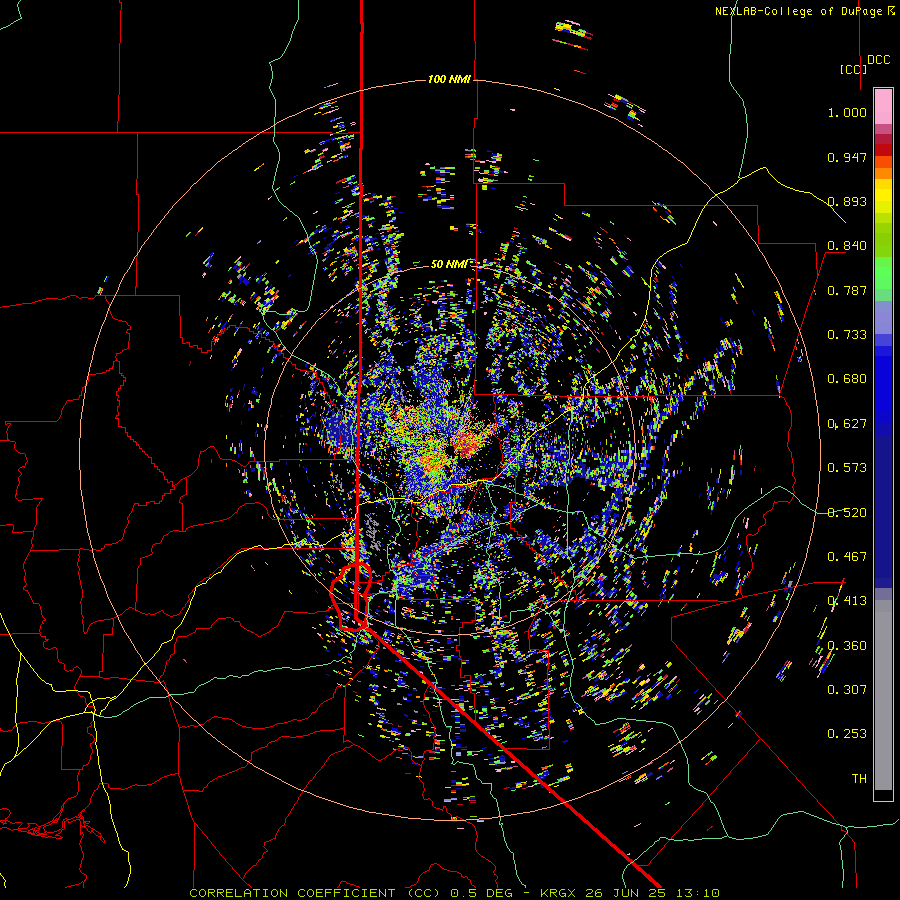Select the 0.733 color scale value
This screenshot has height=900, width=900.
click(847, 335)
